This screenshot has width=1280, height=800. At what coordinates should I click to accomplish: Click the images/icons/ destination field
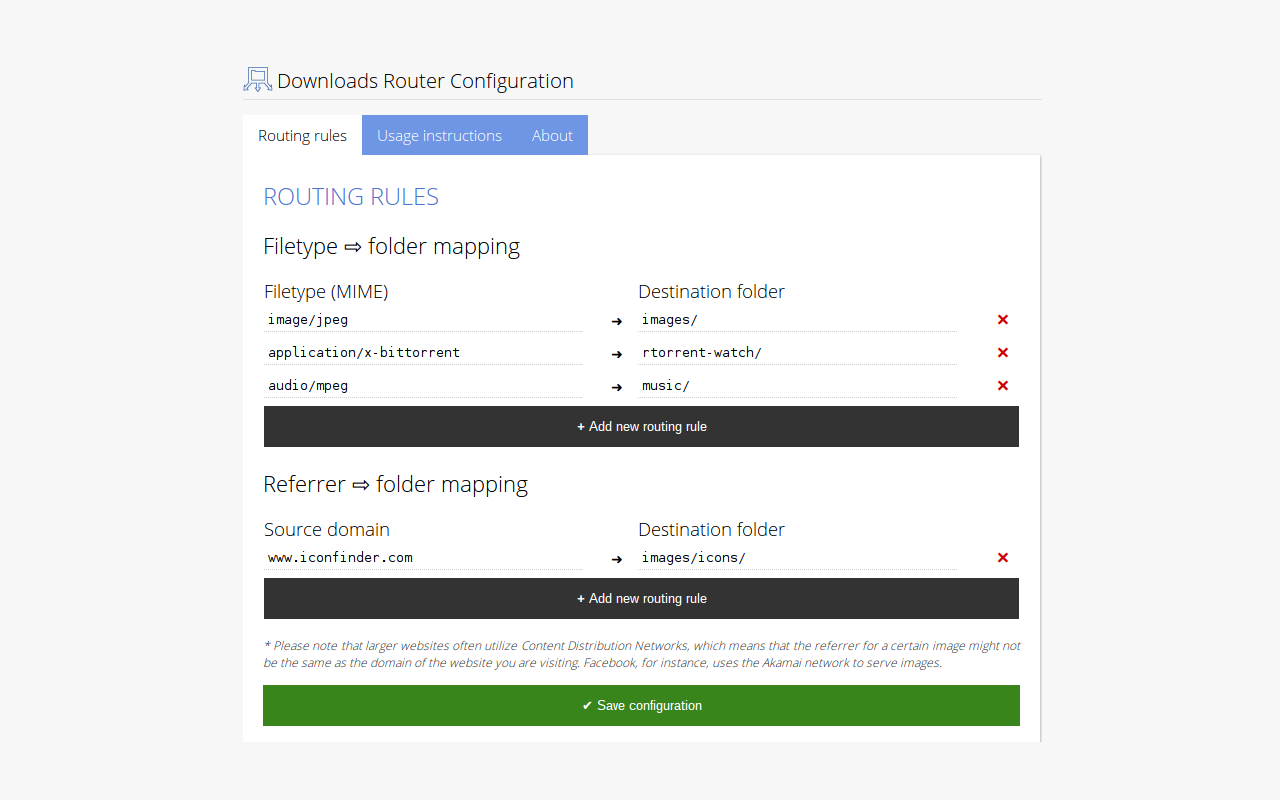(x=797, y=557)
